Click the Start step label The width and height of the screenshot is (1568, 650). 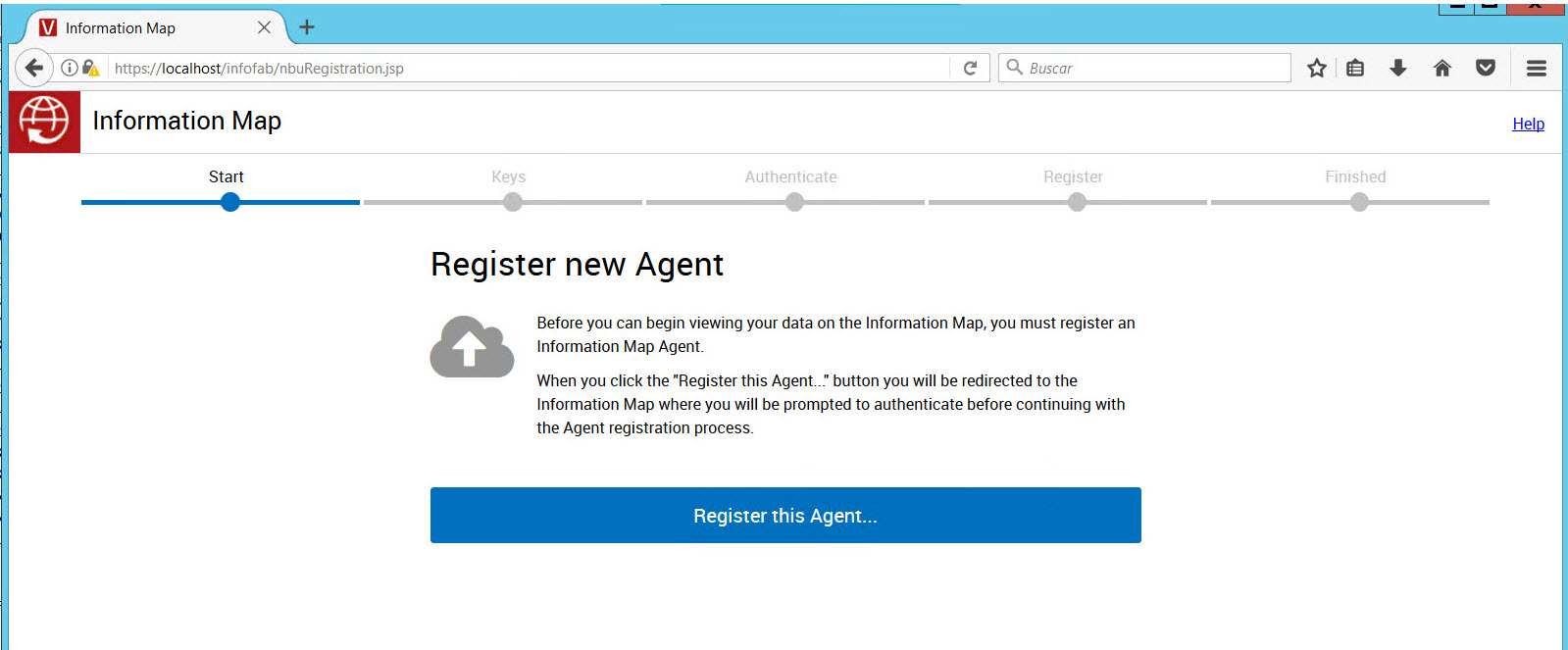pos(226,176)
